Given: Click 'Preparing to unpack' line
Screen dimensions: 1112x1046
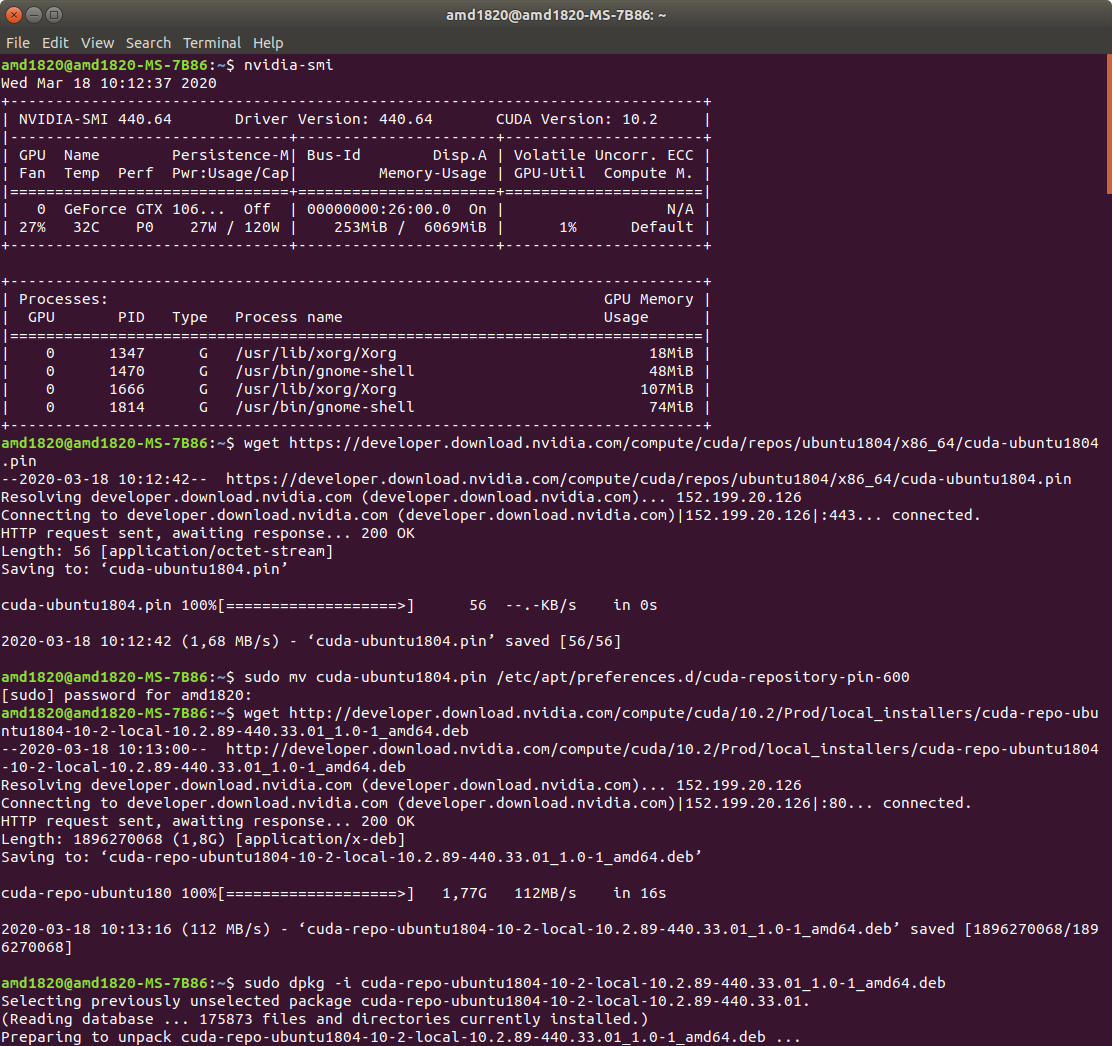Looking at the screenshot, I should click(x=401, y=1037).
